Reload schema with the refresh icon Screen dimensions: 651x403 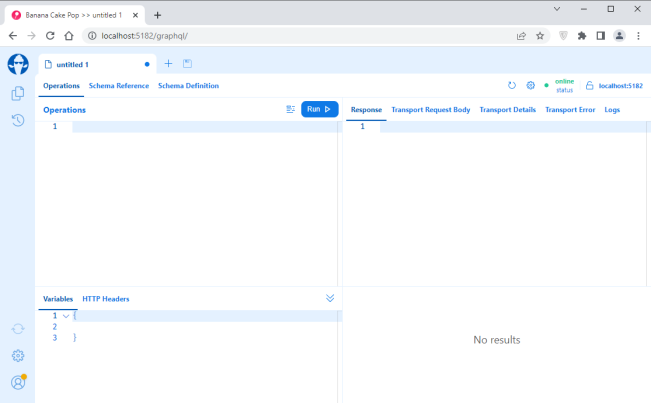[x=512, y=86]
